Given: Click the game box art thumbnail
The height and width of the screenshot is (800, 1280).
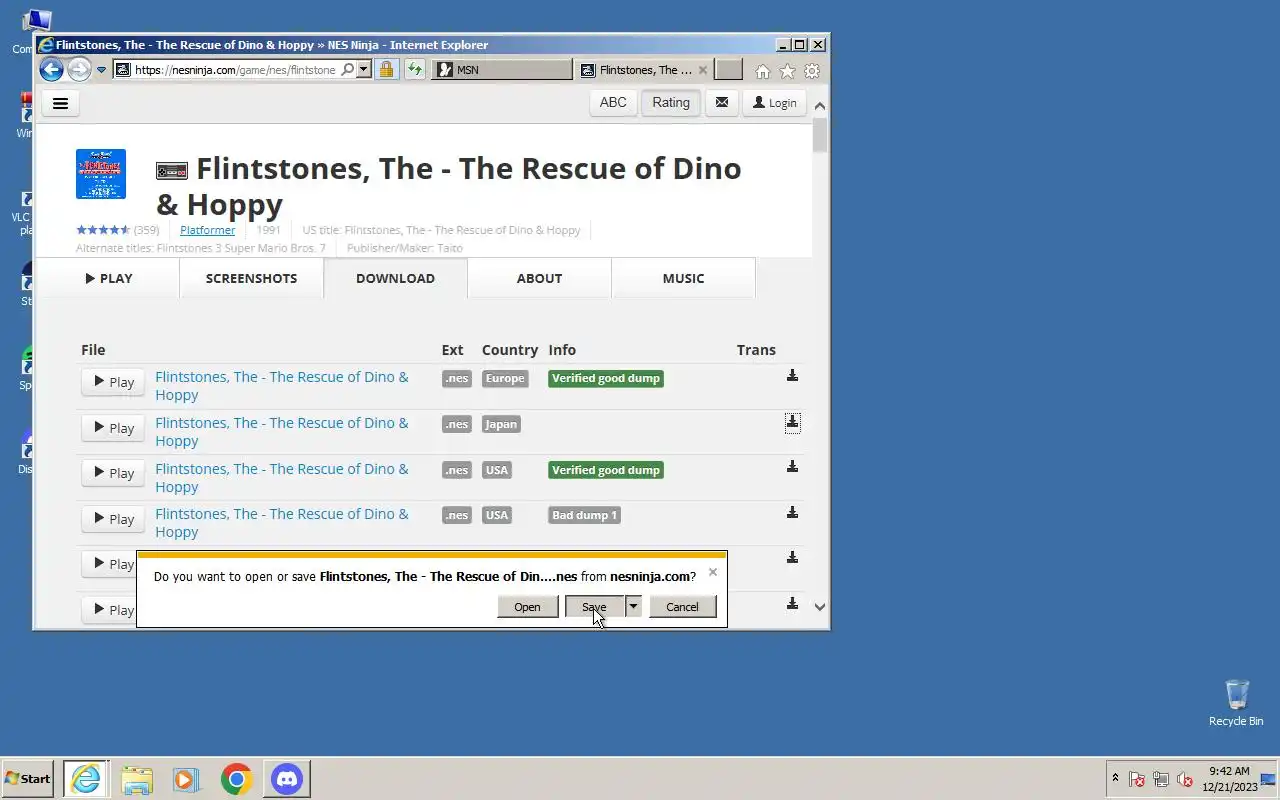Looking at the screenshot, I should 101,174.
